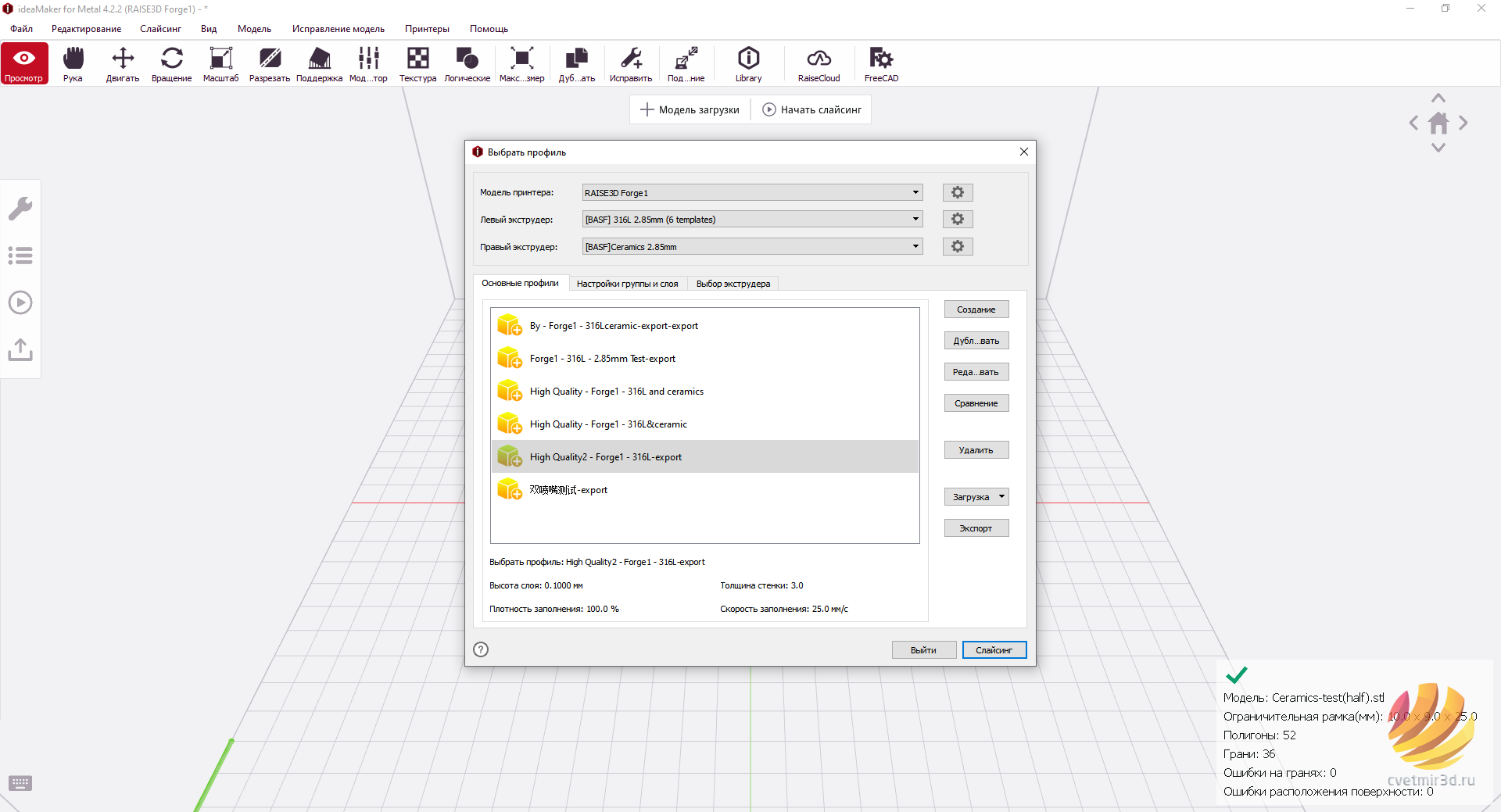Click the Экспорт button
The width and height of the screenshot is (1501, 812).
pyautogui.click(x=976, y=528)
